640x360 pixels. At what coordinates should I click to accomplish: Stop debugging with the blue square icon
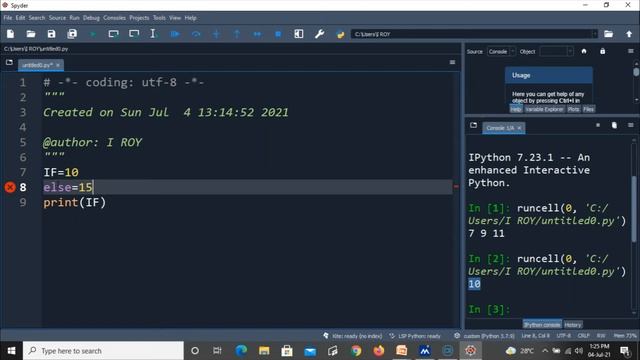tap(278, 34)
